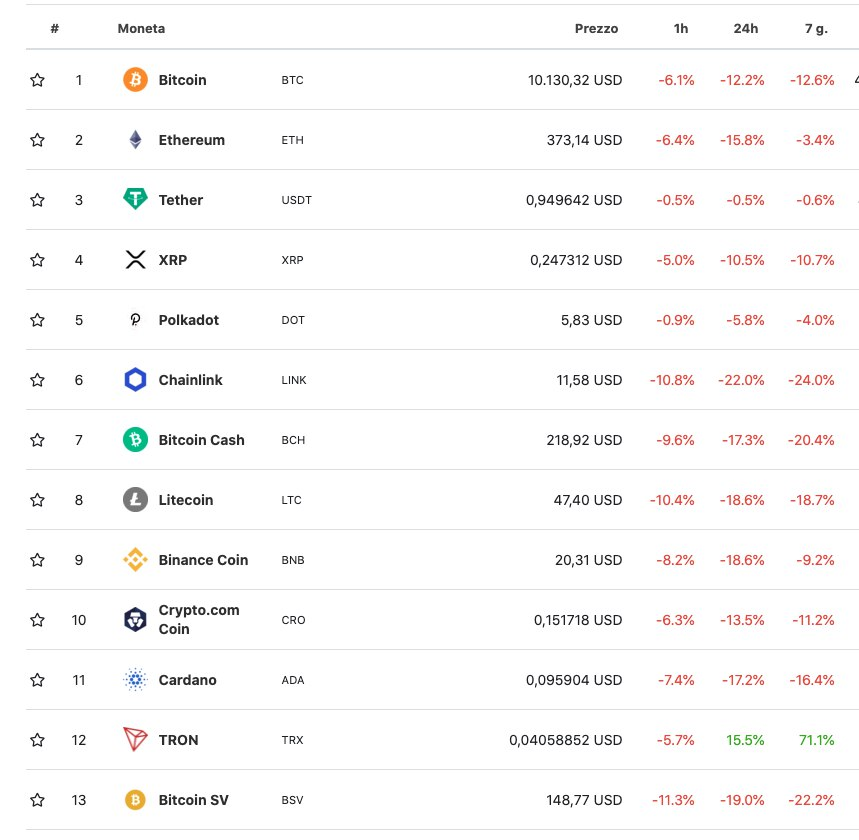859x840 pixels.
Task: Click the Binance Coin yellow icon
Action: (x=135, y=560)
